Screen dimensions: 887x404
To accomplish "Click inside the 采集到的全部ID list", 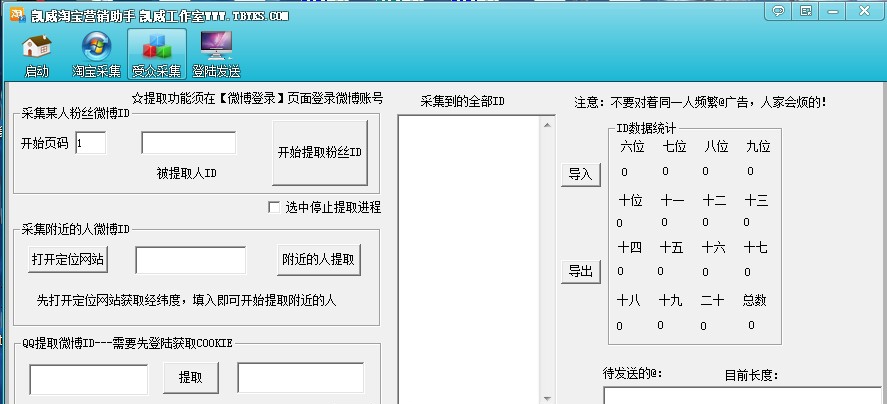I will 470,260.
